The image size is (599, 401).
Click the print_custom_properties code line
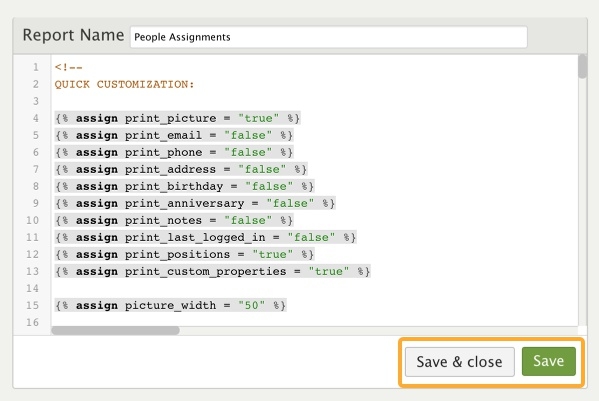pyautogui.click(x=212, y=271)
